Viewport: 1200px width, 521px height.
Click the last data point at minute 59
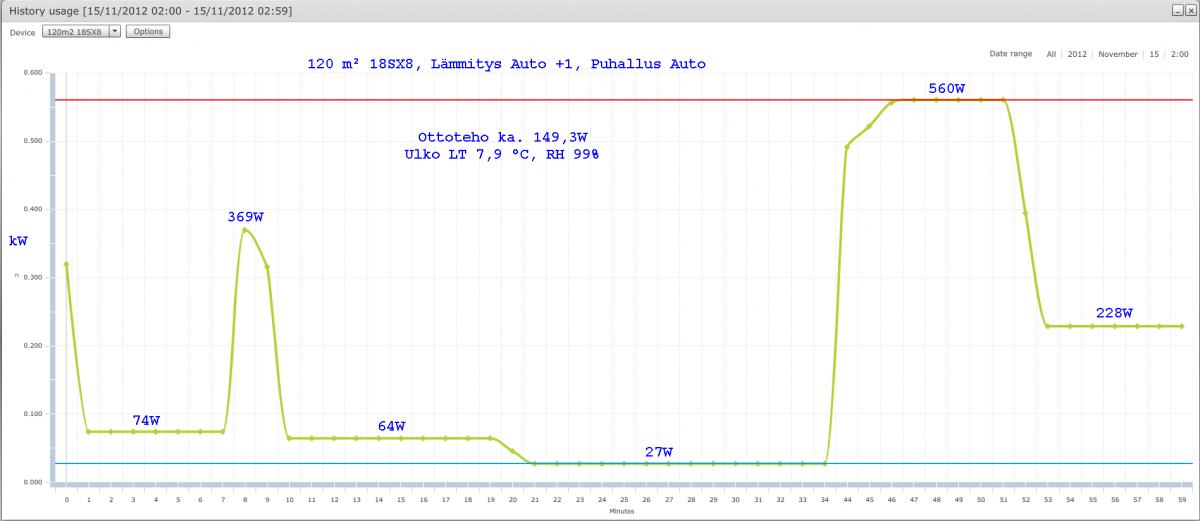tap(1181, 326)
